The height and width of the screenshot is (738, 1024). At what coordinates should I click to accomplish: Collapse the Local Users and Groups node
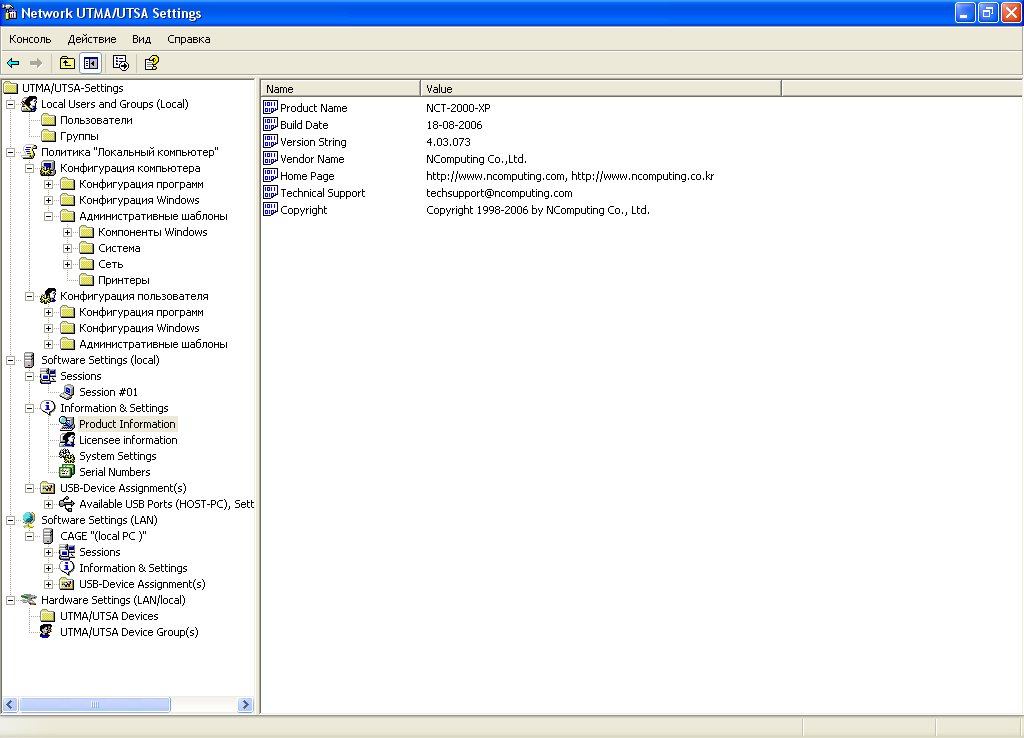point(10,104)
